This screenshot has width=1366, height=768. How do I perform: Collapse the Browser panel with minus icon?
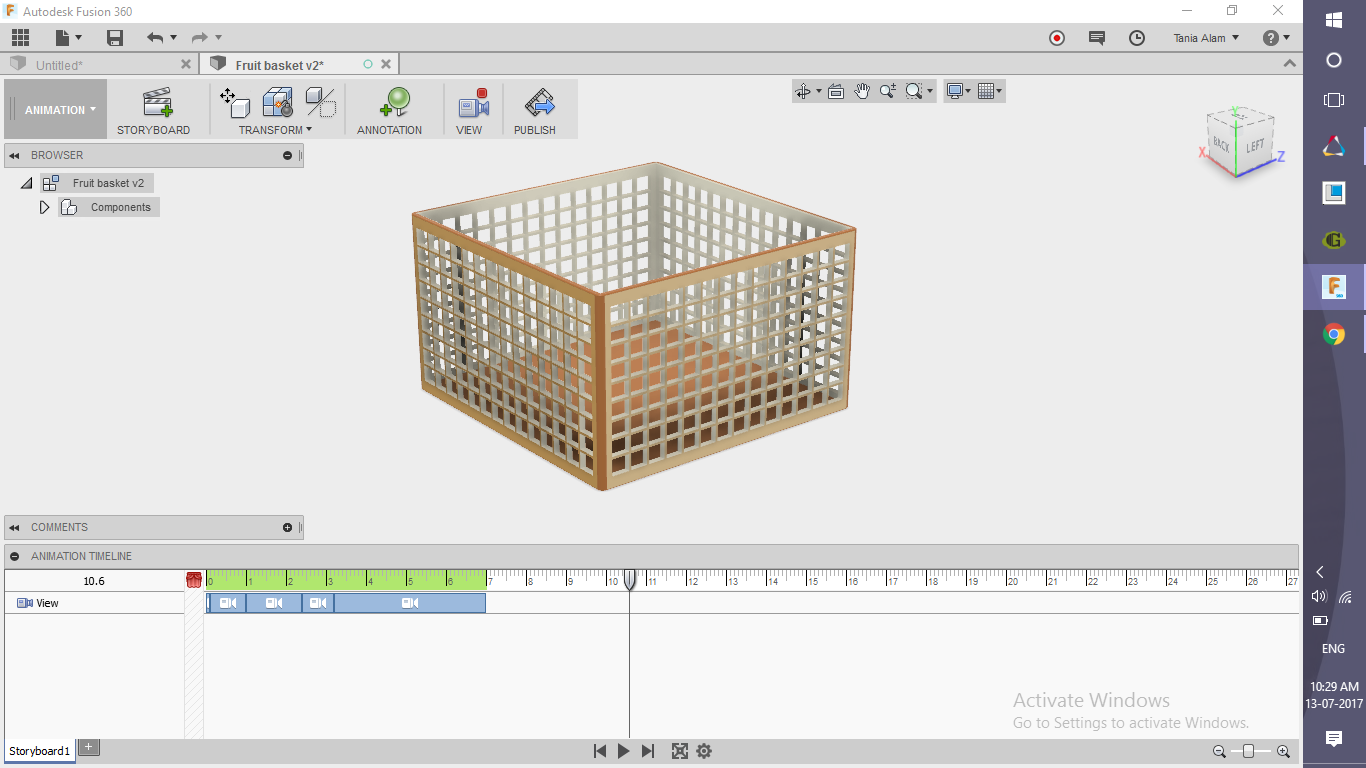point(288,156)
